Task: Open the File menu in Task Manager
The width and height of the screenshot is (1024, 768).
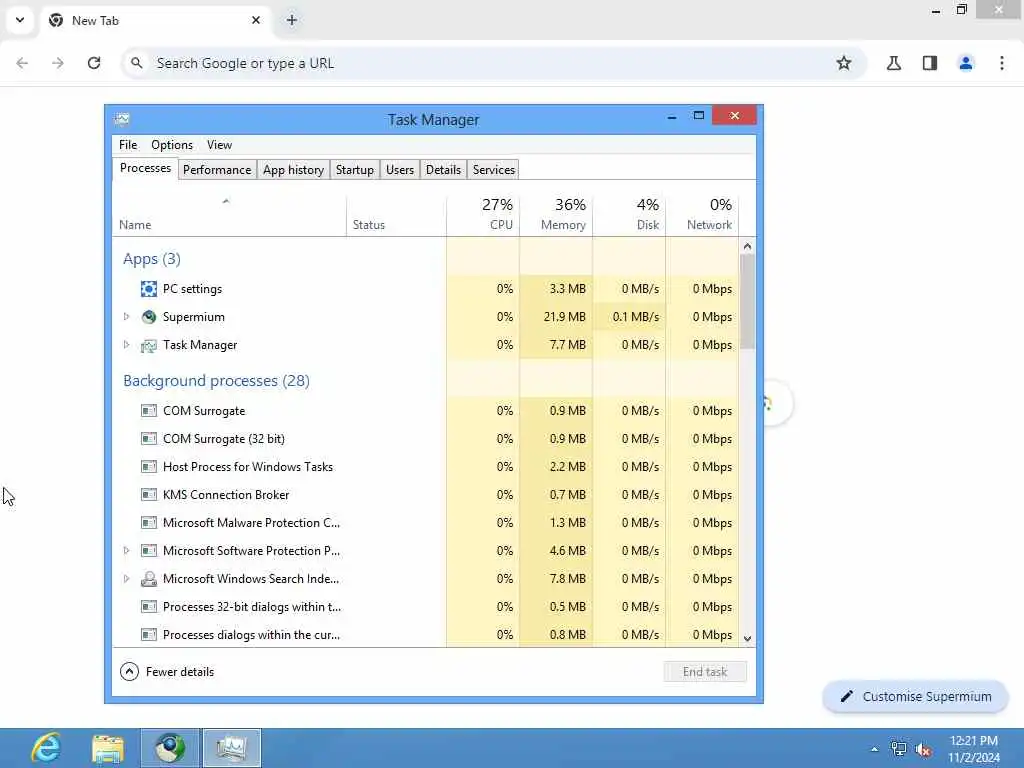Action: 128,145
